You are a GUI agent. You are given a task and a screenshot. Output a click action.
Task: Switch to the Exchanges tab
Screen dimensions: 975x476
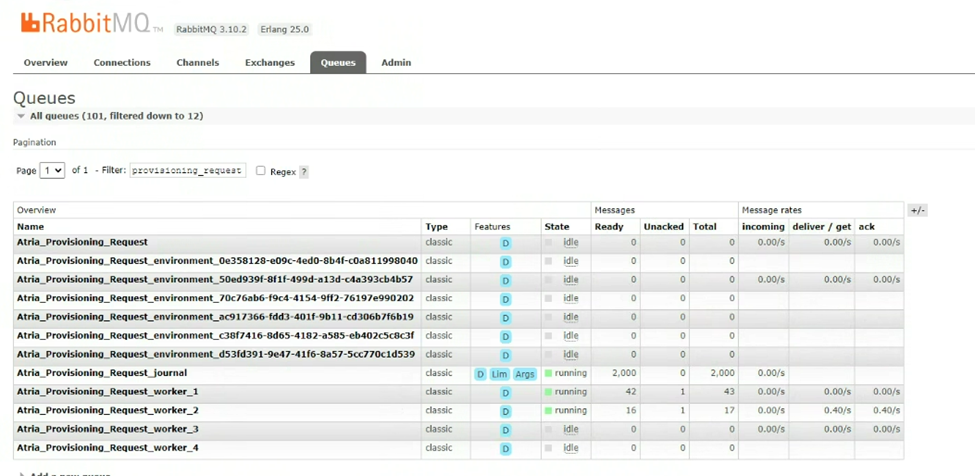(270, 63)
